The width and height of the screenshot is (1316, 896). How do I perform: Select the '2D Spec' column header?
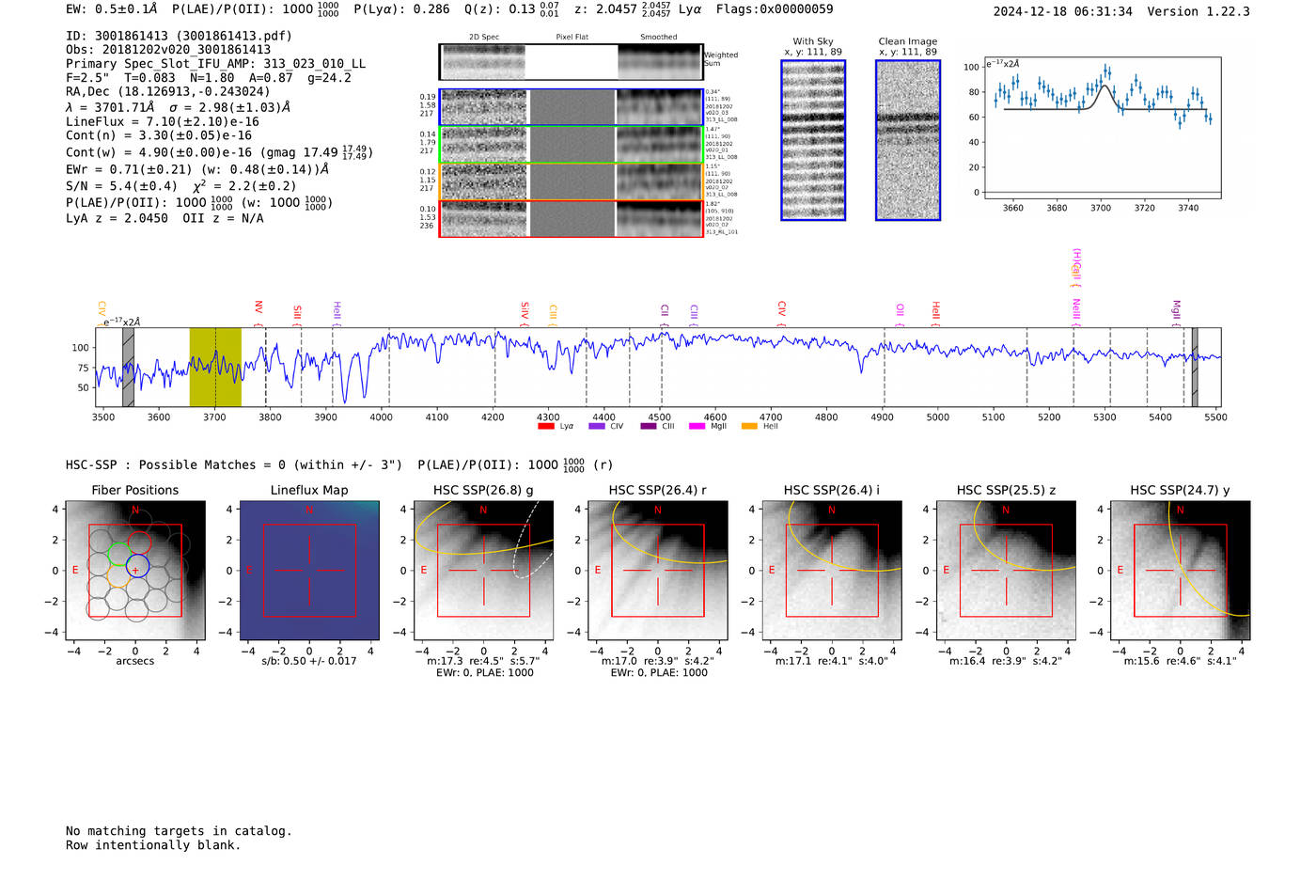(484, 38)
